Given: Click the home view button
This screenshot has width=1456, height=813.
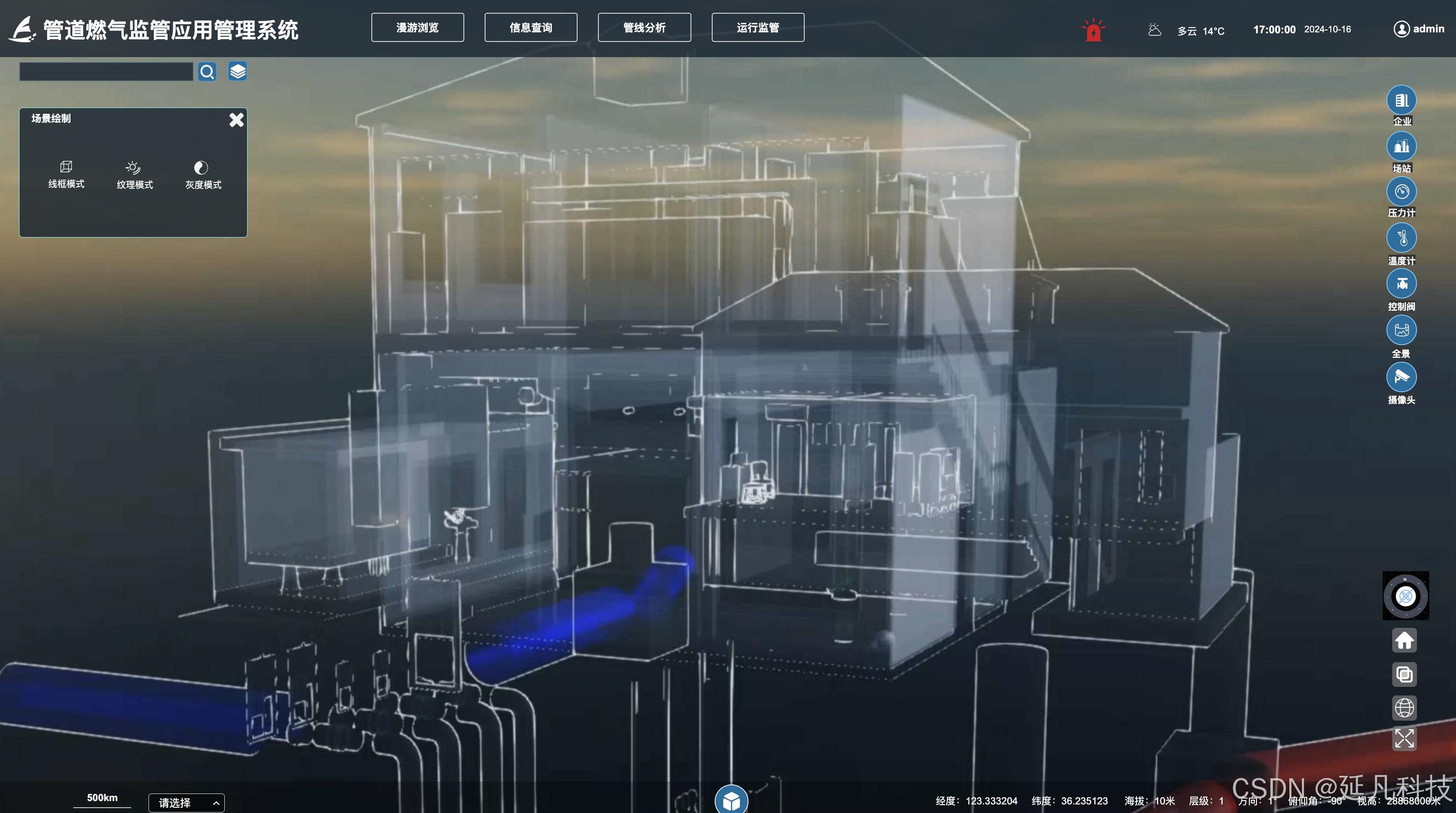Looking at the screenshot, I should pos(1404,641).
